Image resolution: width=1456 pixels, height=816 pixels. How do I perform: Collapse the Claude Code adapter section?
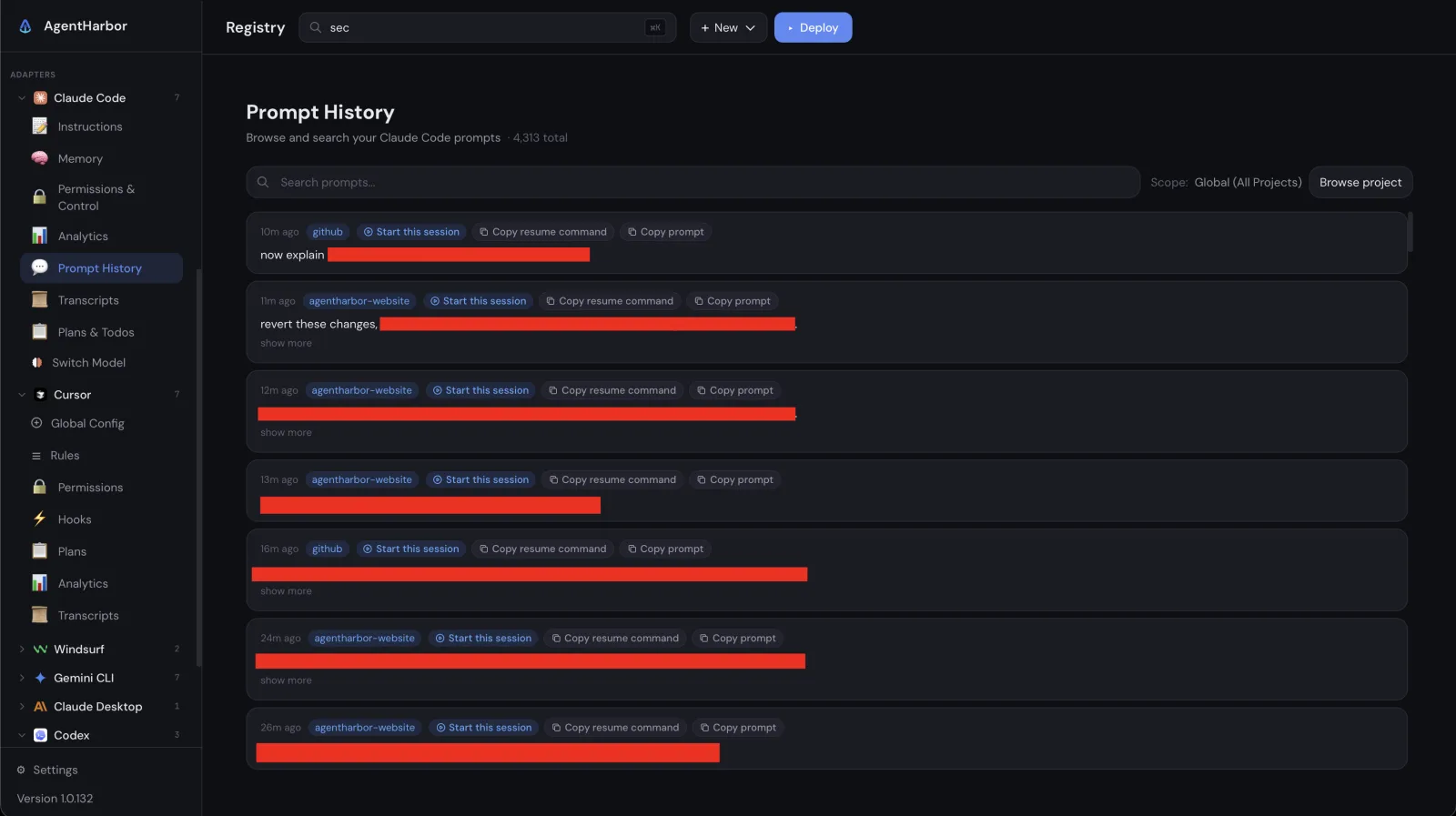pyautogui.click(x=22, y=98)
